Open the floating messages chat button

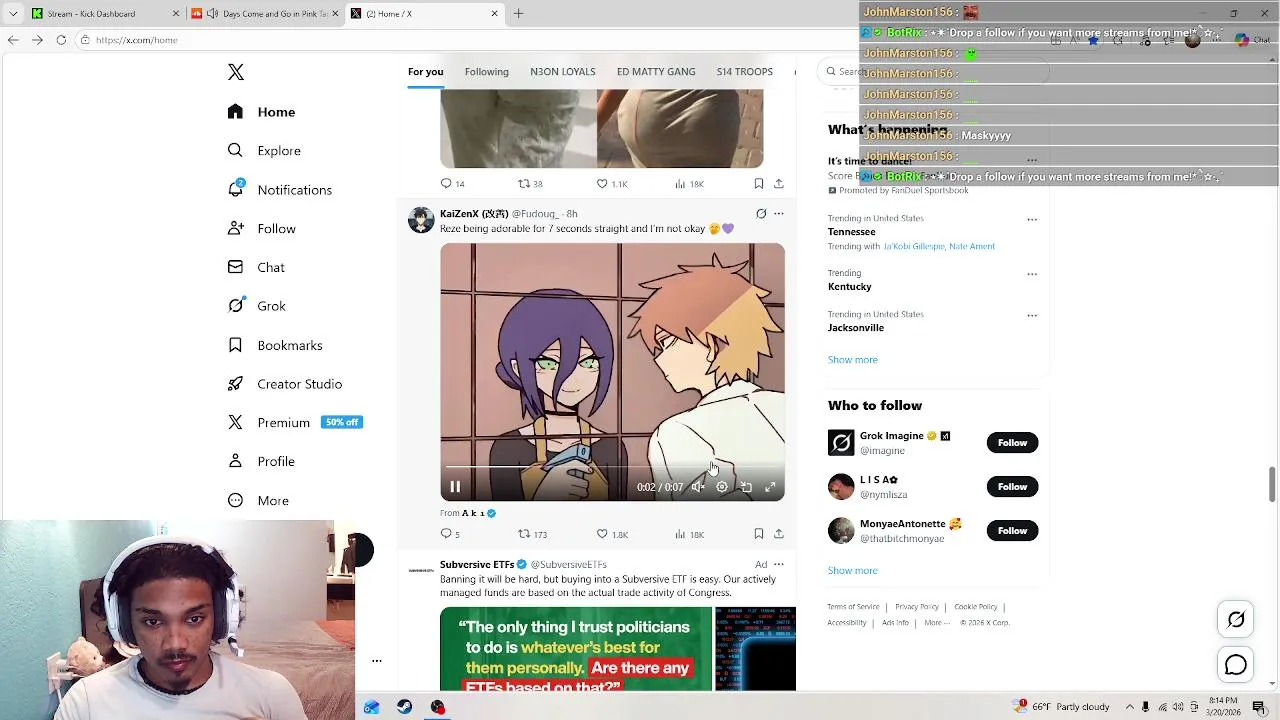[x=1236, y=665]
